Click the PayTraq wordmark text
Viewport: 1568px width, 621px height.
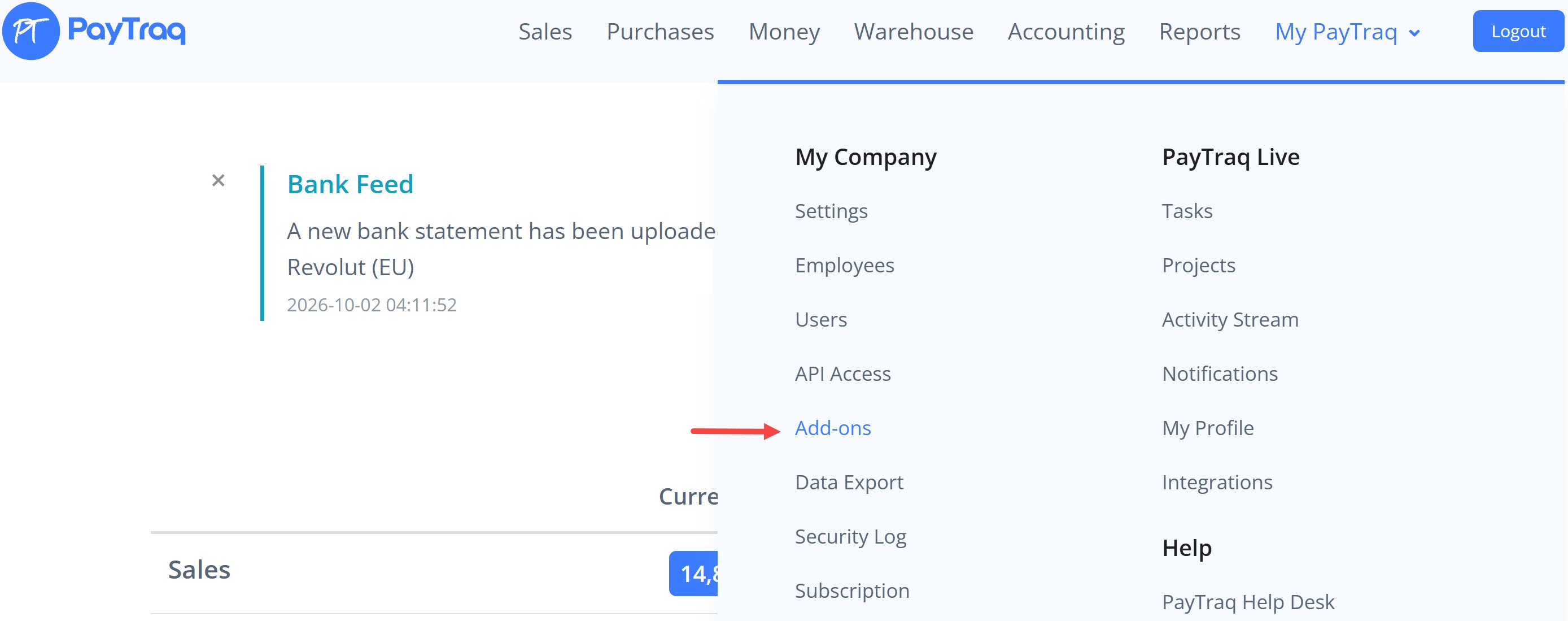tap(126, 30)
